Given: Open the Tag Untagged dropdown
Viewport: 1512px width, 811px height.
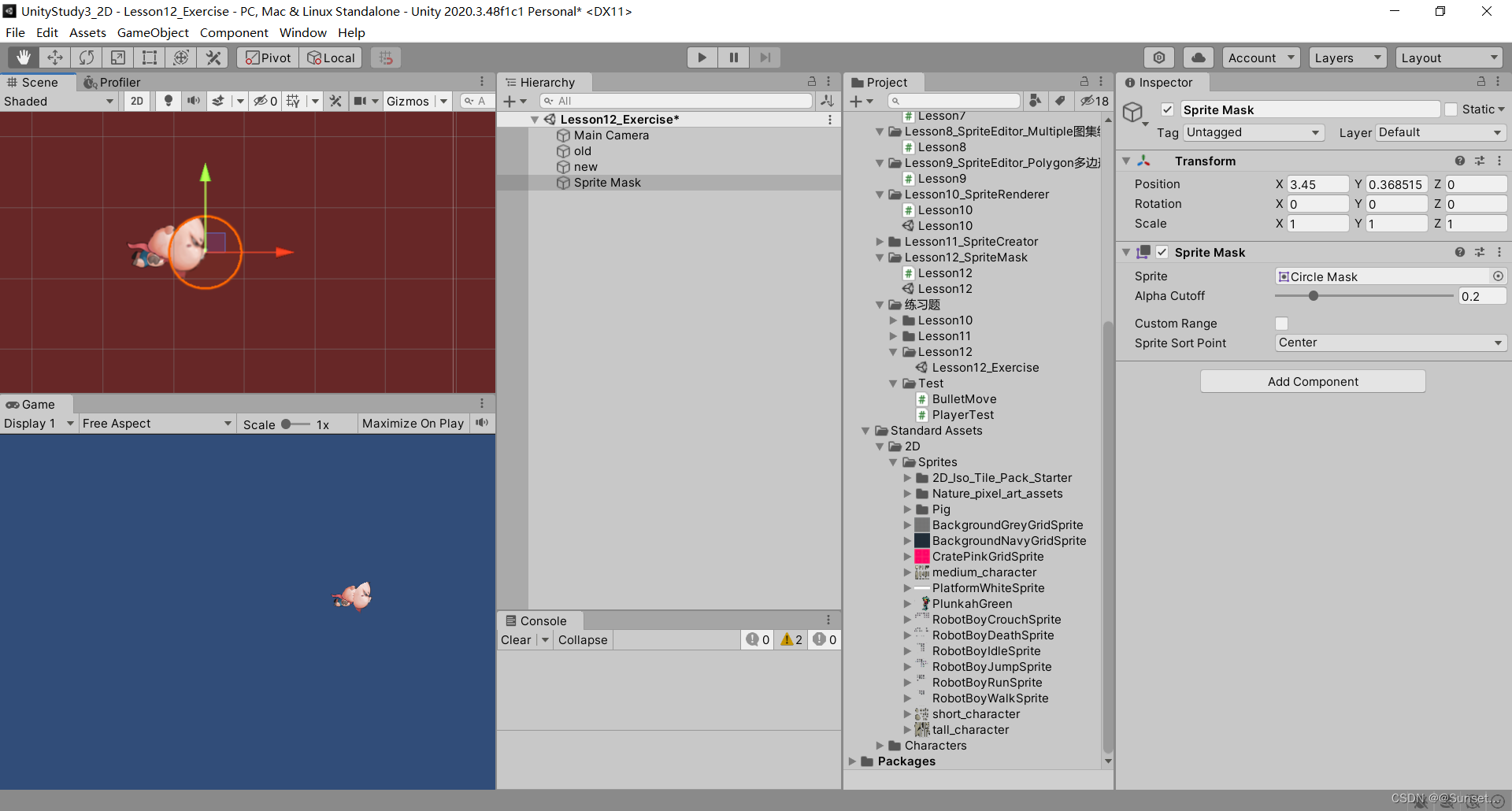Looking at the screenshot, I should click(x=1254, y=132).
